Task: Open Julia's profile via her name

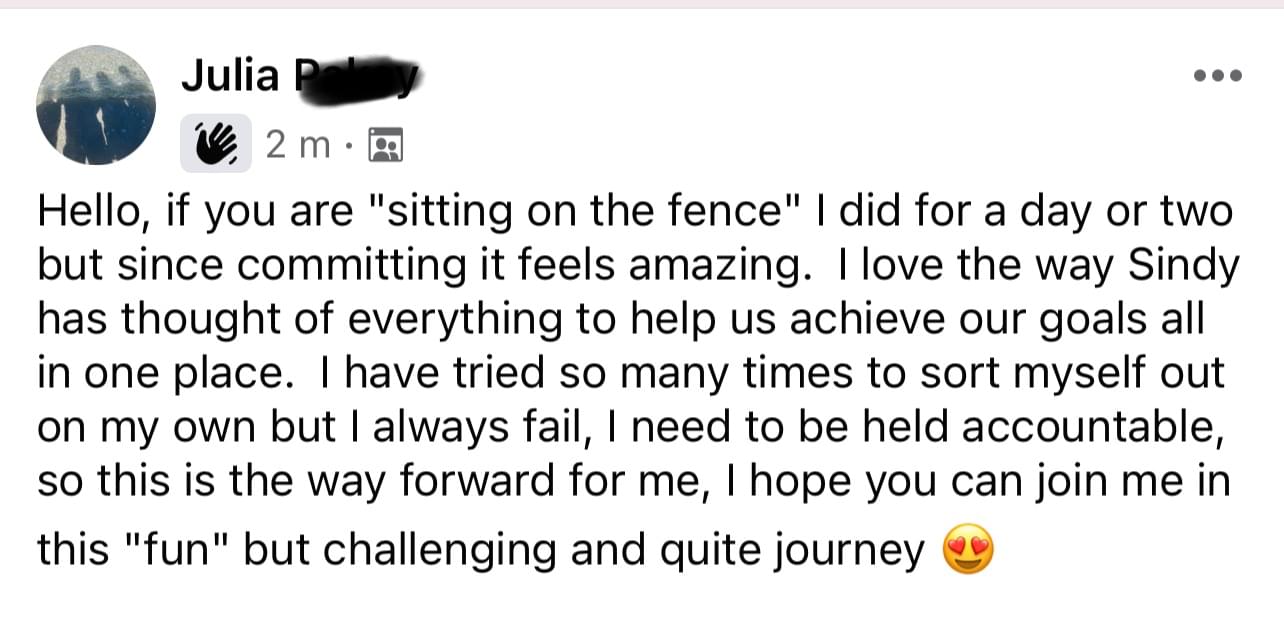Action: coord(230,75)
